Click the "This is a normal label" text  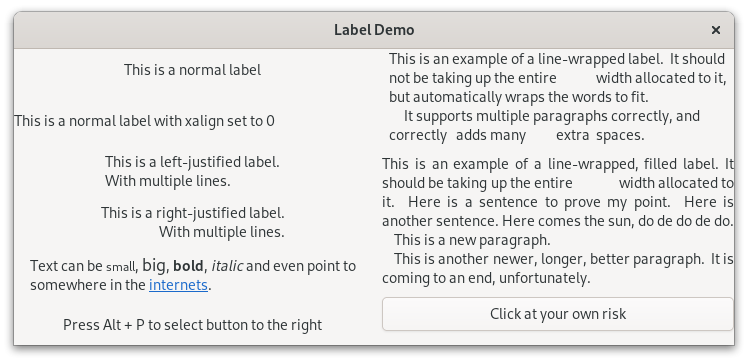pyautogui.click(x=193, y=70)
